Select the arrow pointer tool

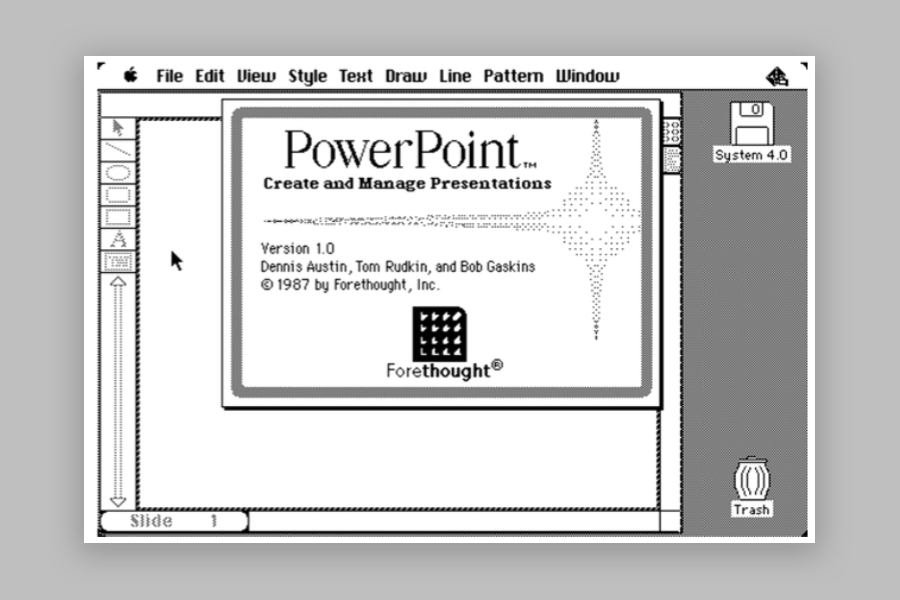click(118, 128)
